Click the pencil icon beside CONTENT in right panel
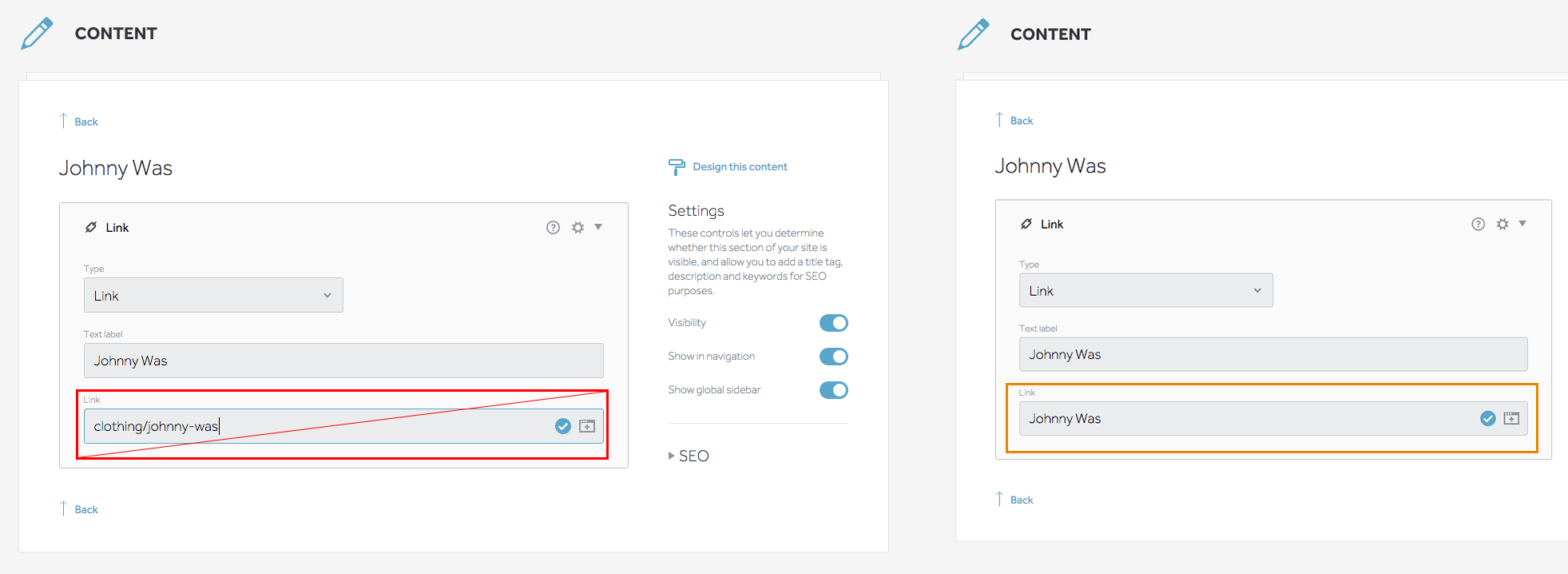This screenshot has width=1568, height=574. coord(974,34)
